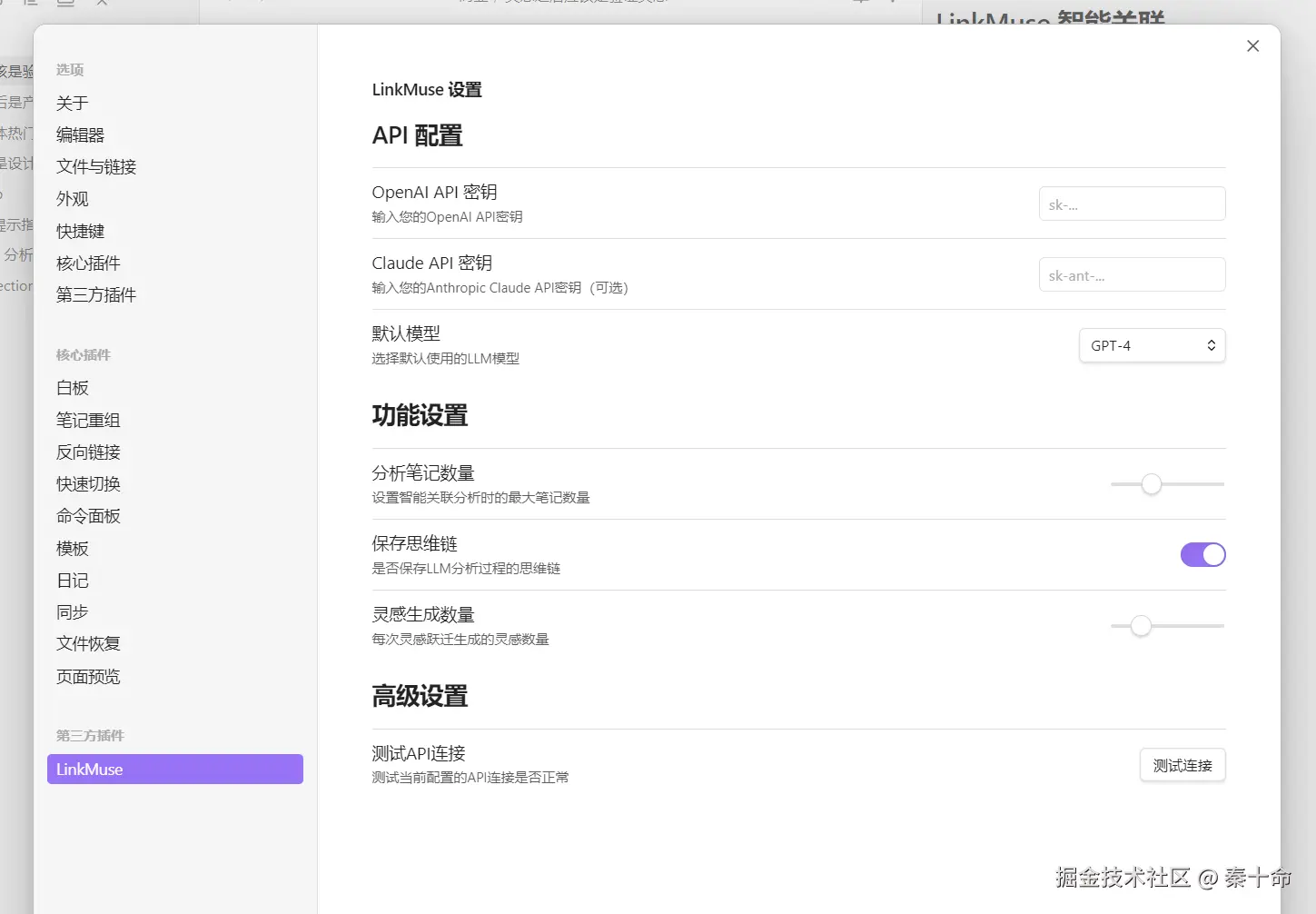Select the LinkMuse plugin tab
The height and width of the screenshot is (914, 1316).
coord(175,769)
